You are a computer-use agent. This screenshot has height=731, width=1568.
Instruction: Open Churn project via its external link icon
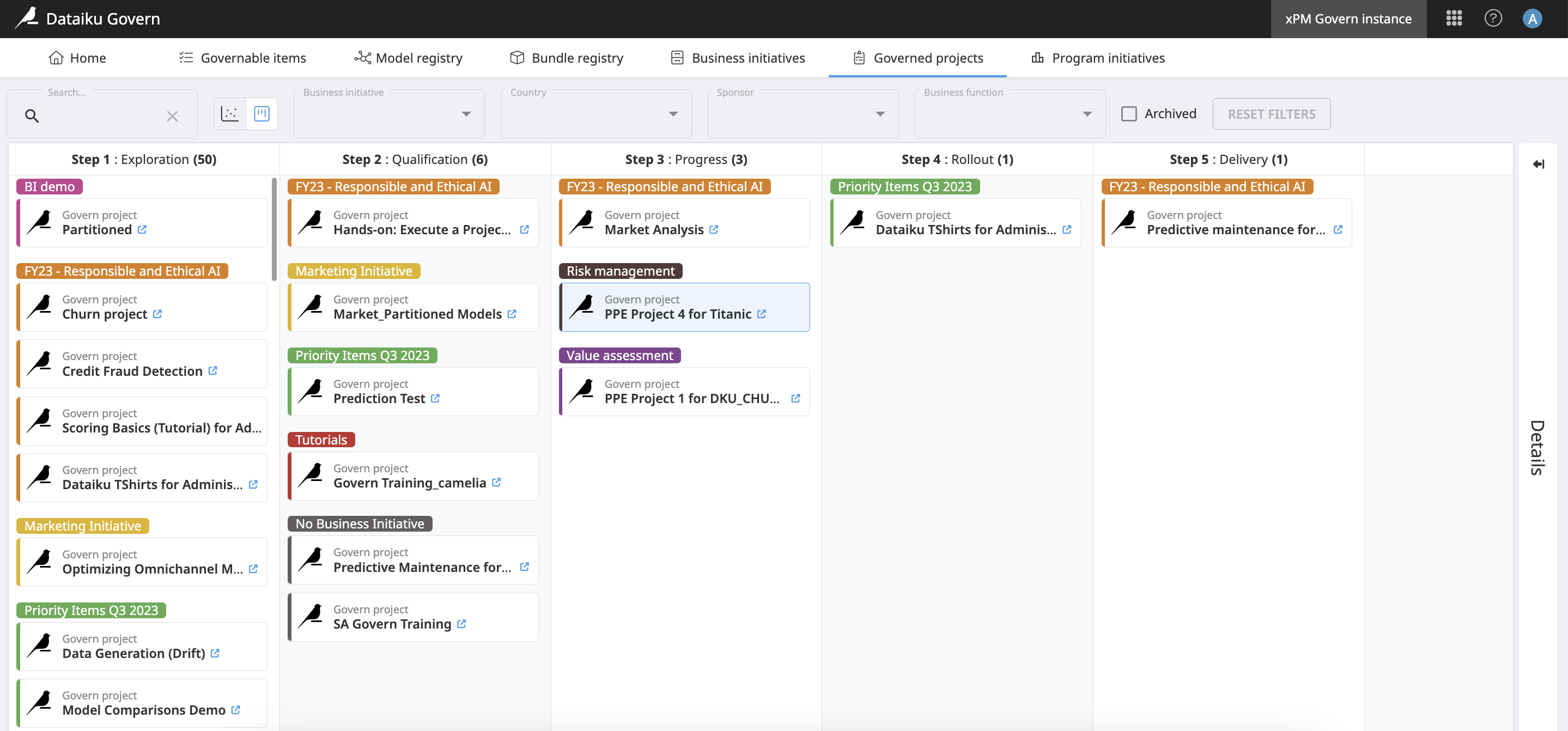[x=157, y=314]
